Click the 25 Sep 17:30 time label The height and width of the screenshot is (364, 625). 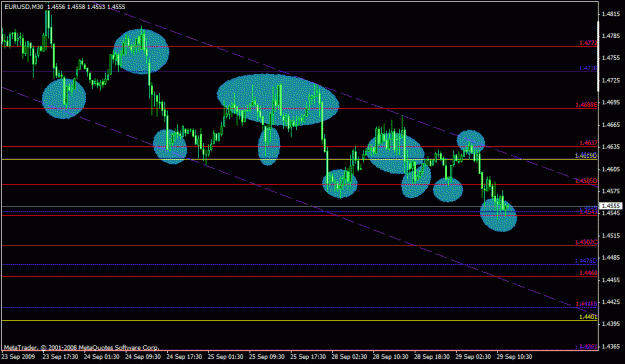tap(309, 356)
